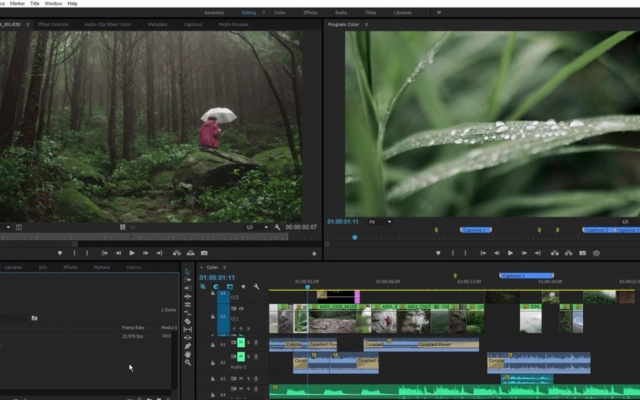This screenshot has height=400, width=640.
Task: Switch to Color workspace
Action: tap(280, 13)
